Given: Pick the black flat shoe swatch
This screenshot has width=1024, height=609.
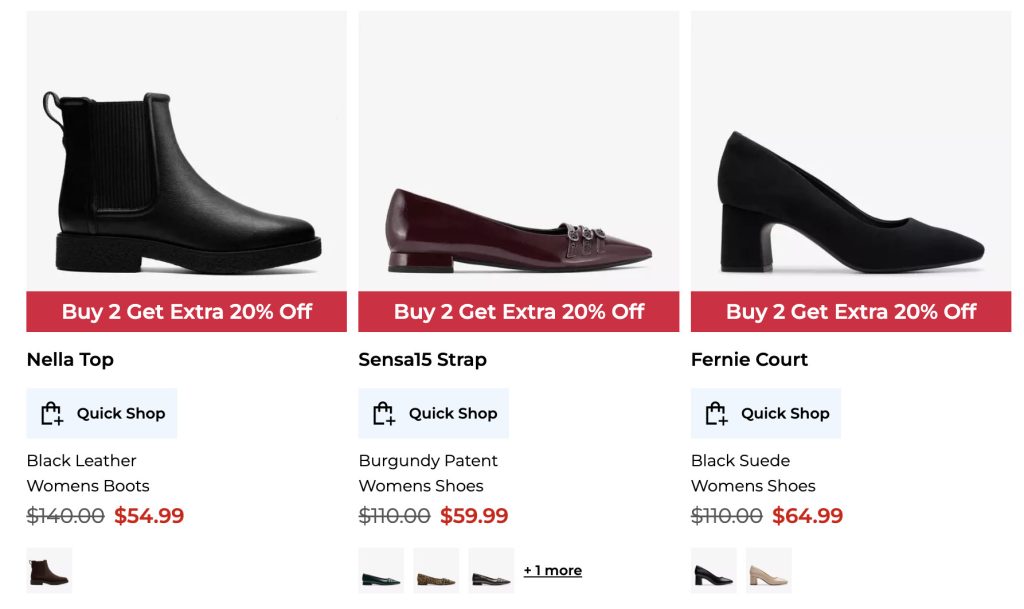Looking at the screenshot, I should click(491, 571).
